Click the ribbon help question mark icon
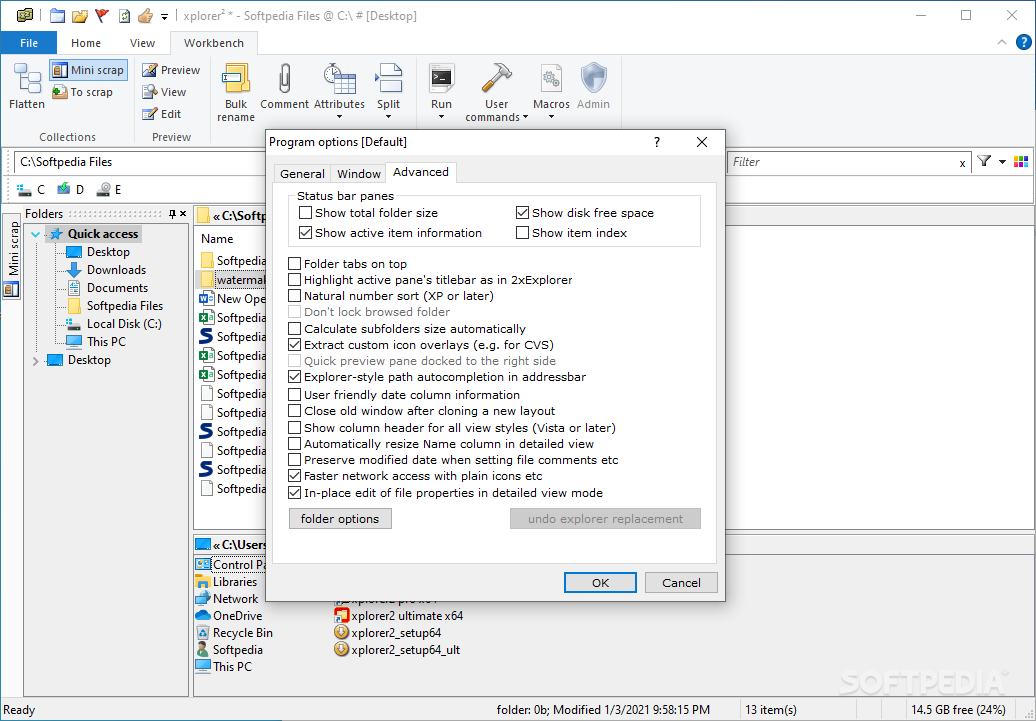The width and height of the screenshot is (1036, 721). click(x=1023, y=42)
